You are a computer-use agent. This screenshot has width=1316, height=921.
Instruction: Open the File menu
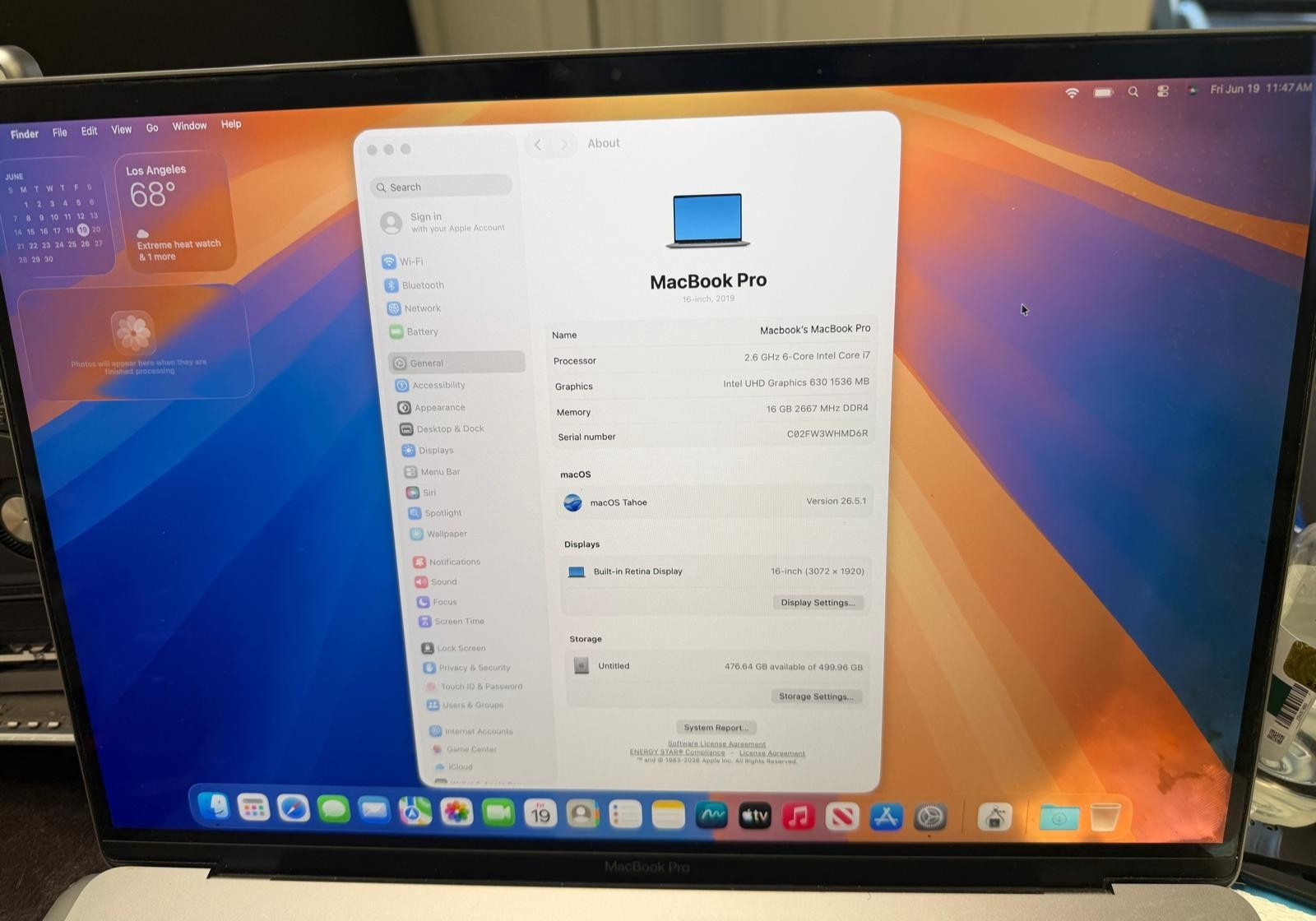[x=60, y=132]
